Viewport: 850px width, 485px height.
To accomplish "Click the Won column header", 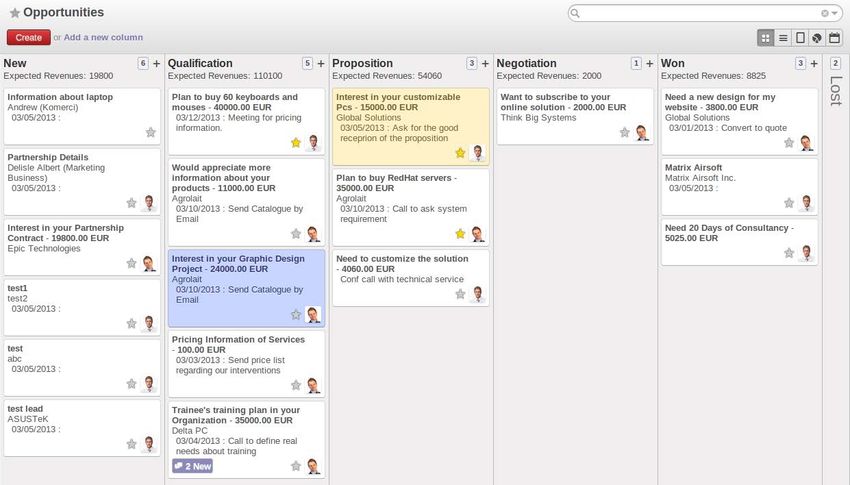I will tap(673, 63).
